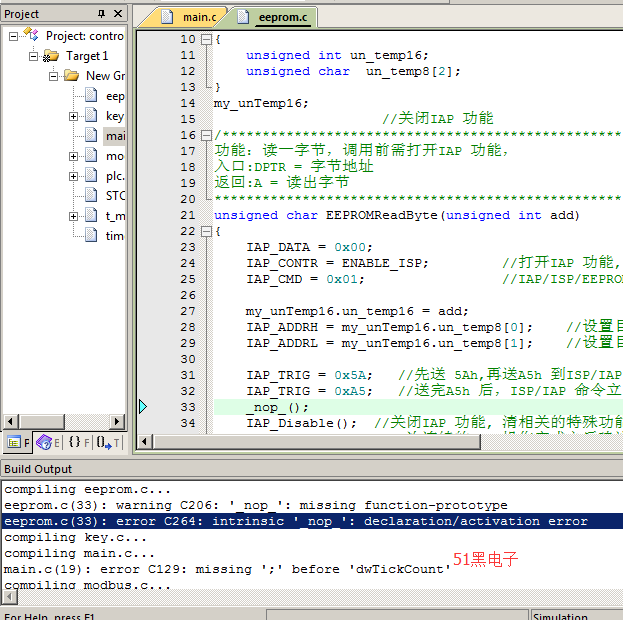Click the mo file document icon

(x=91, y=155)
